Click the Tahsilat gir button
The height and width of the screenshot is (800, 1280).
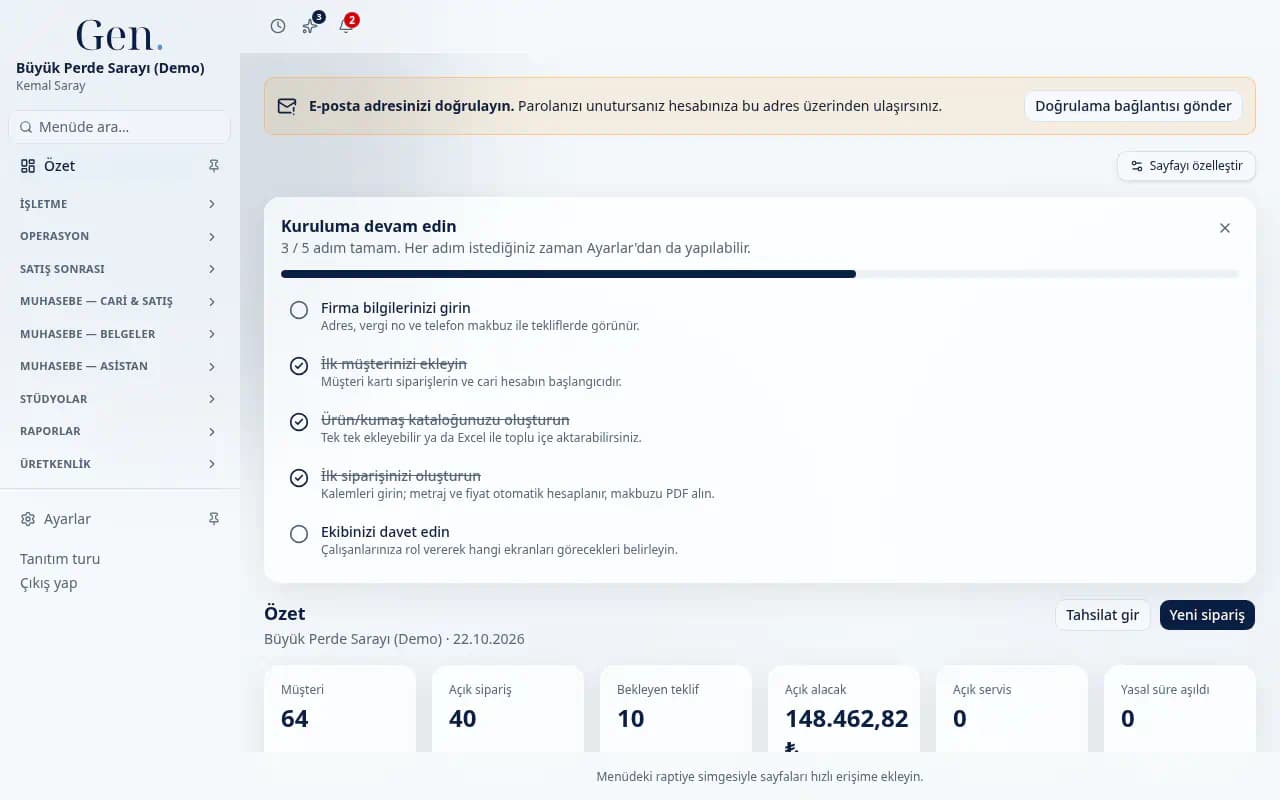[x=1102, y=615]
